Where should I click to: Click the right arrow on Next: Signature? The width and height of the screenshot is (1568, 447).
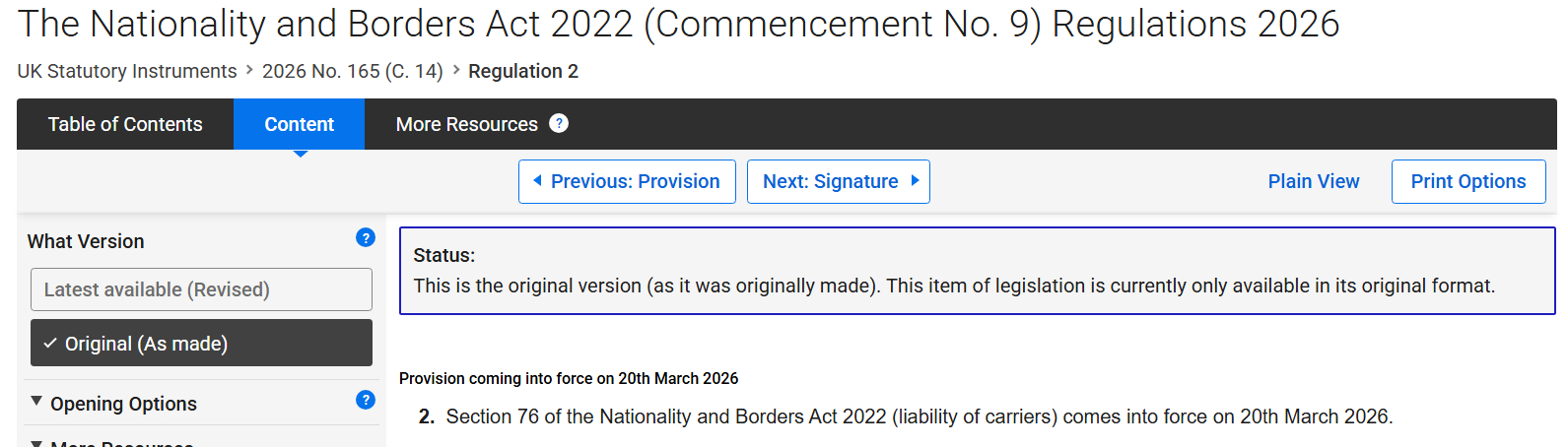[915, 180]
